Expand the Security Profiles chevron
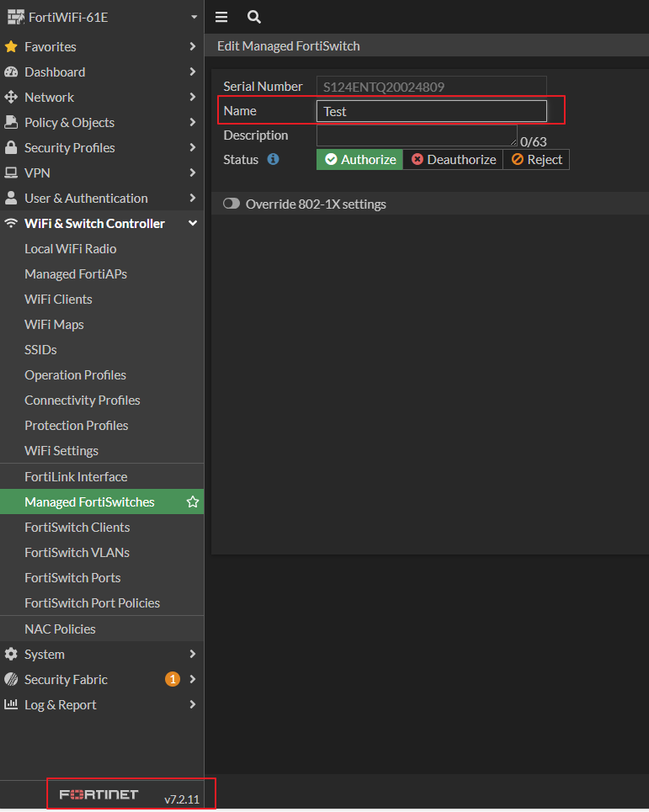 point(193,148)
